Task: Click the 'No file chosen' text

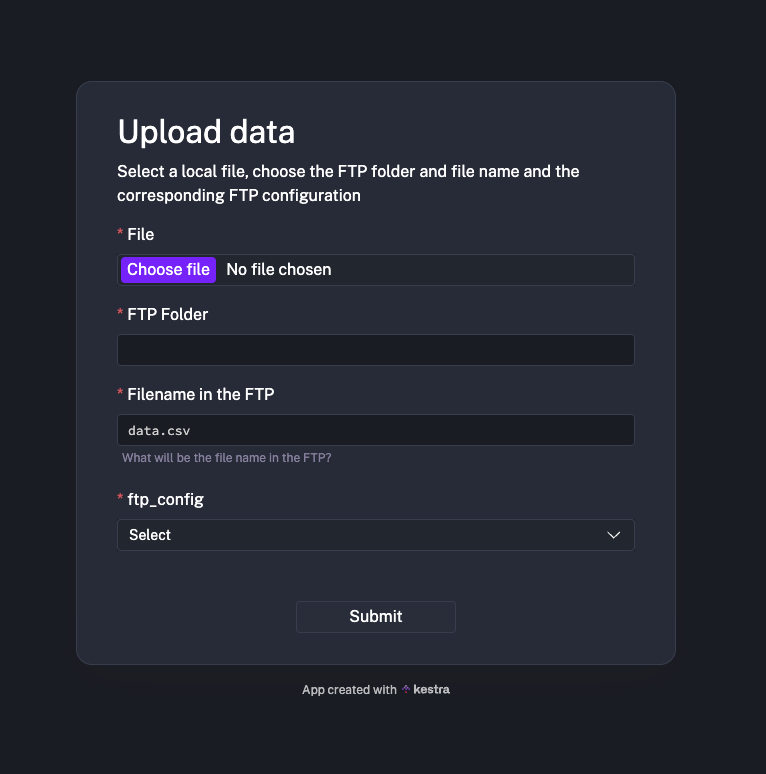Action: pyautogui.click(x=279, y=270)
